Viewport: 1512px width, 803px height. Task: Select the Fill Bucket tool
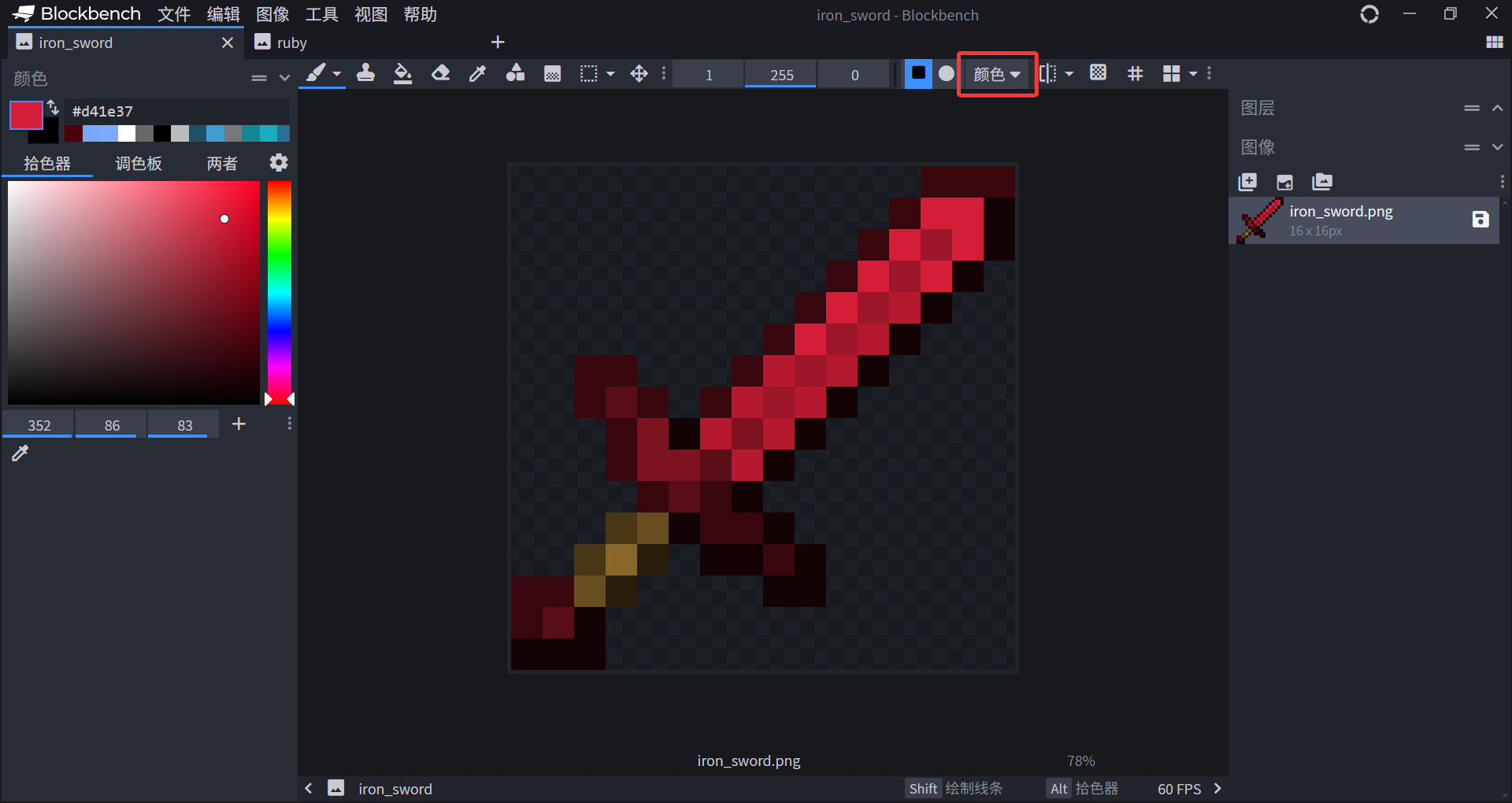coord(402,73)
